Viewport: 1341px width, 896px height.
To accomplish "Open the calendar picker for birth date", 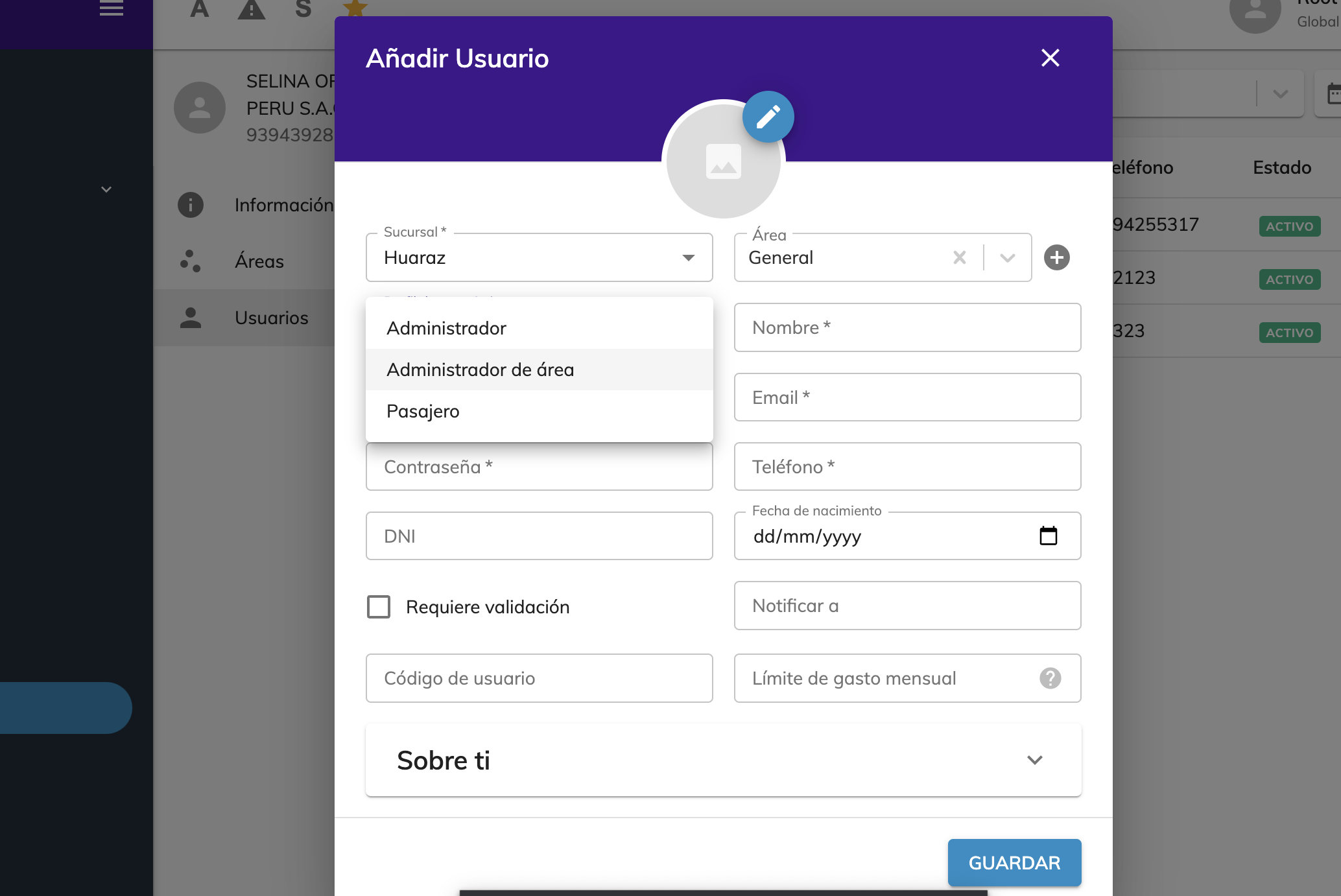I will (1048, 536).
